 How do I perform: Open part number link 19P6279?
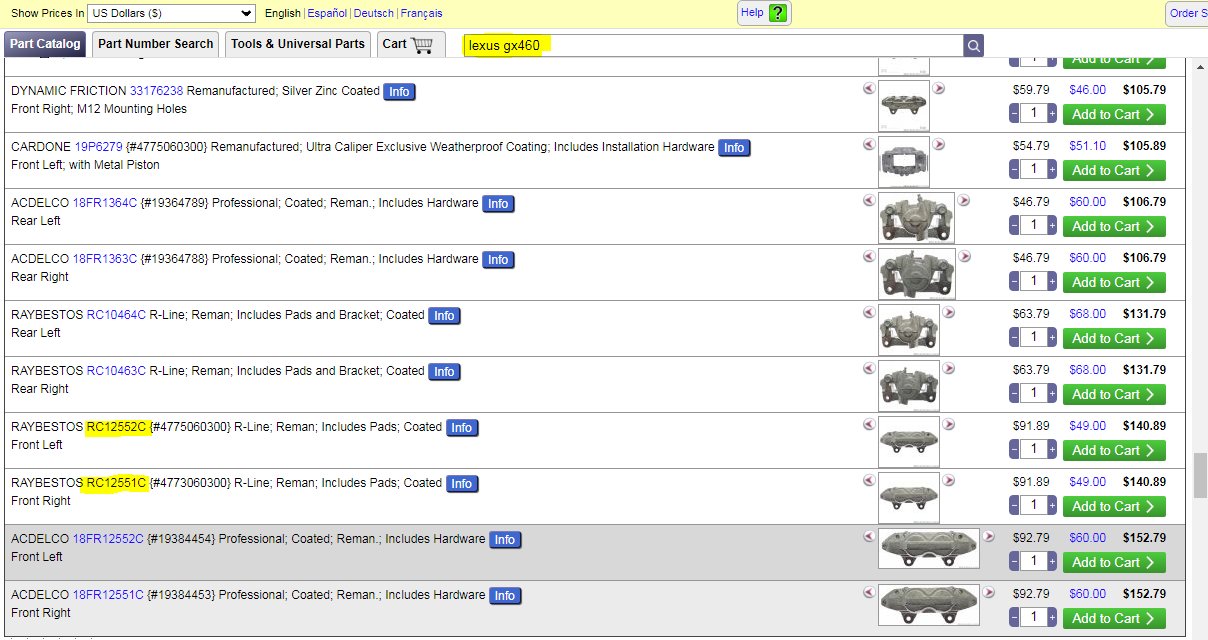[99, 146]
